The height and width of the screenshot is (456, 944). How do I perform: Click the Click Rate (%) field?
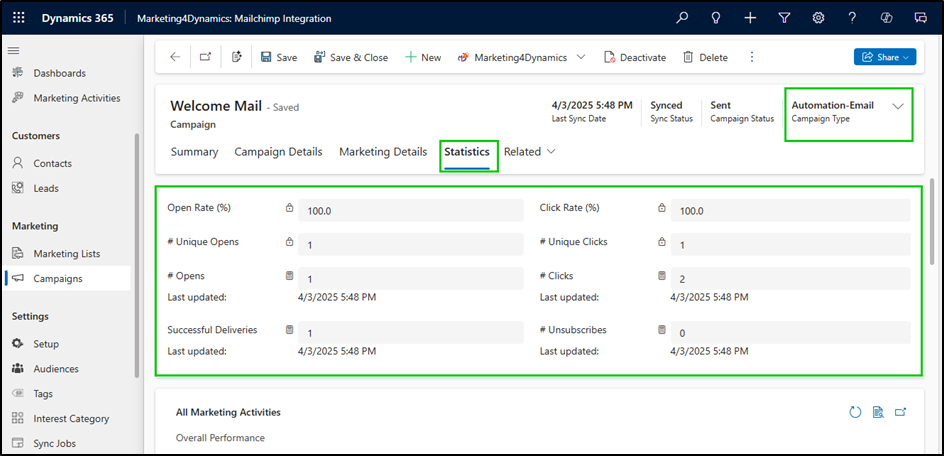tap(790, 211)
